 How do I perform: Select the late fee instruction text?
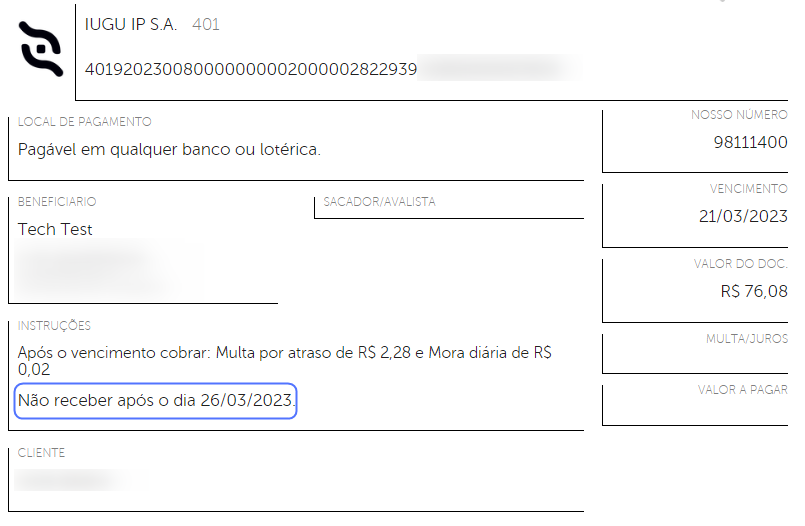click(x=284, y=361)
